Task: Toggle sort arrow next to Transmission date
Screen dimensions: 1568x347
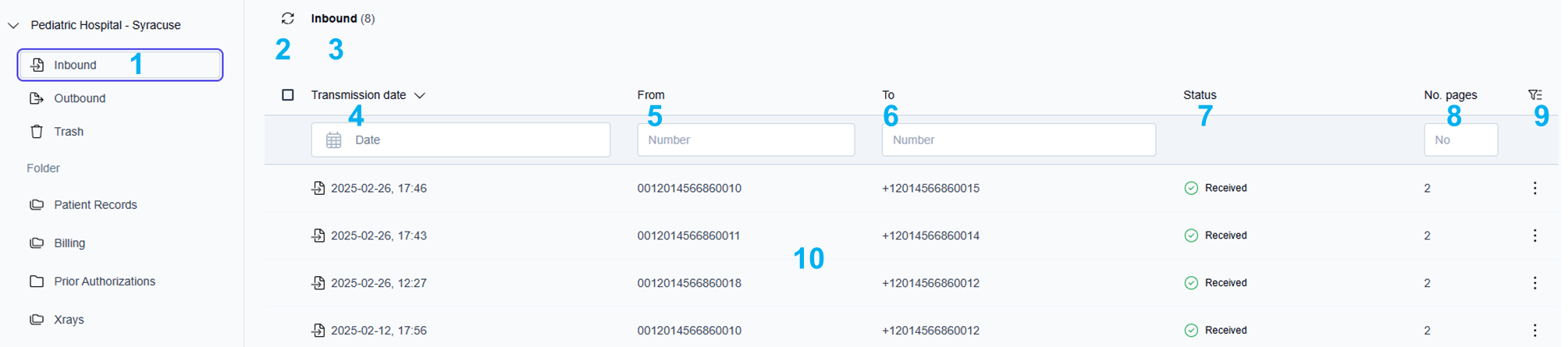Action: [420, 95]
